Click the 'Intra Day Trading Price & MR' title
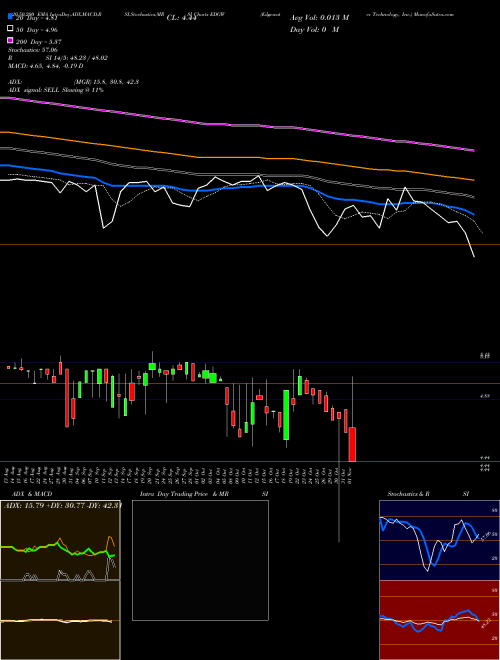Image resolution: width=500 pixels, height=660 pixels. coord(184,494)
